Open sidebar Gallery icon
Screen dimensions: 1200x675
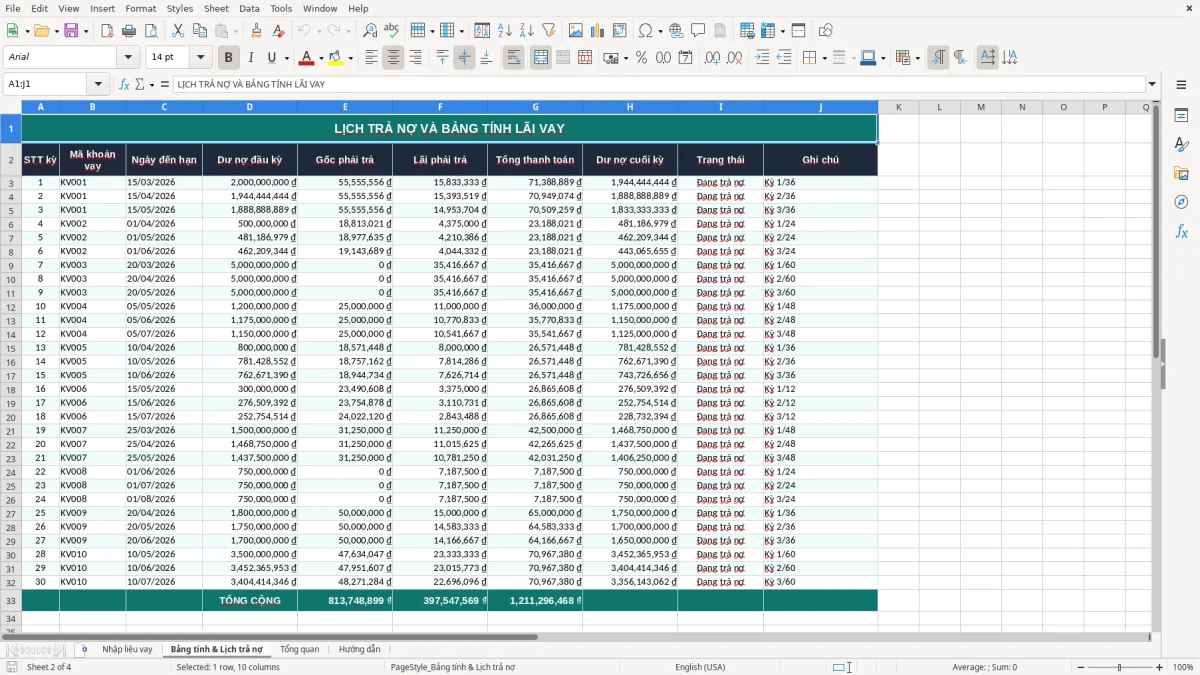(x=1181, y=174)
